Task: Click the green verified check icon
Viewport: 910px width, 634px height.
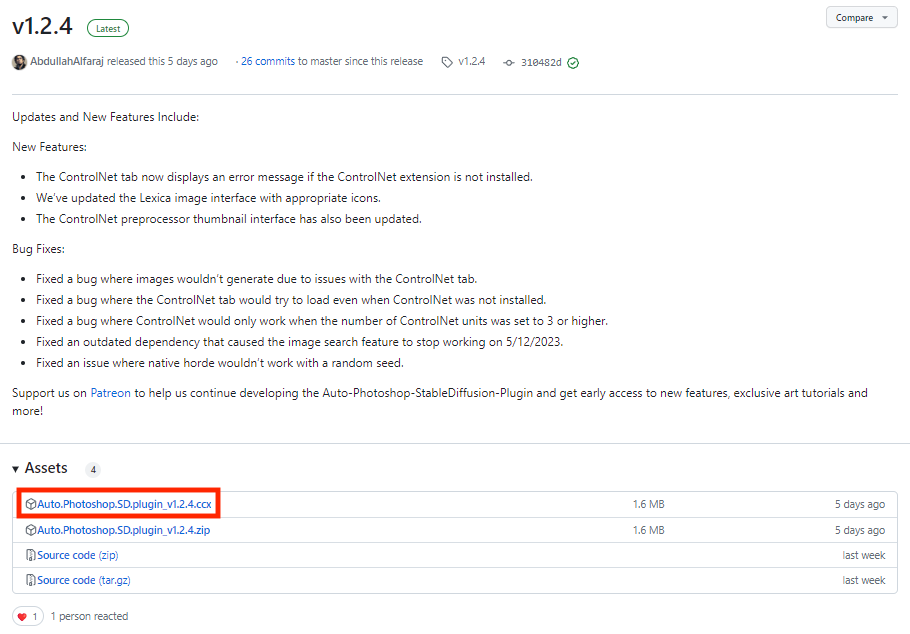Action: click(x=573, y=63)
